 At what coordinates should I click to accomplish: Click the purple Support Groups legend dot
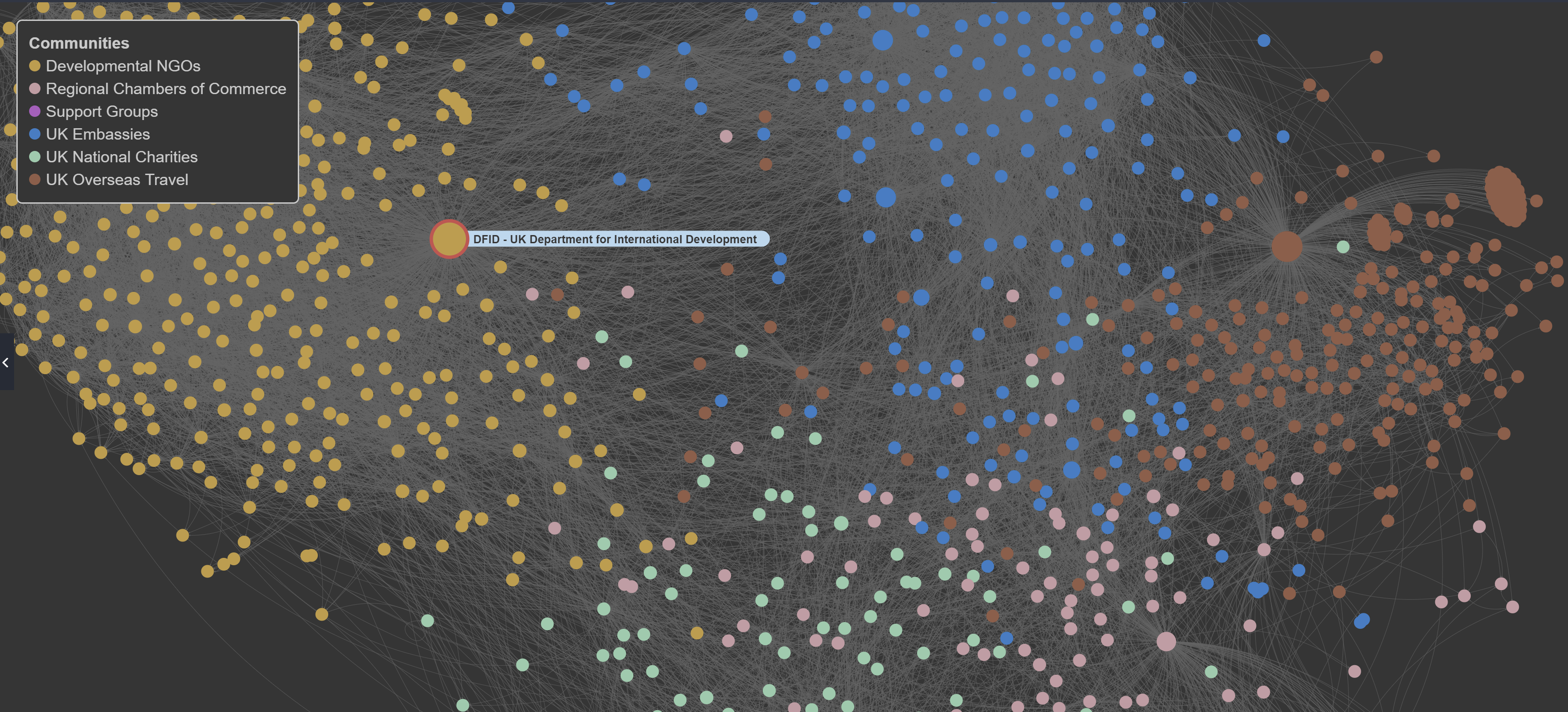point(35,111)
